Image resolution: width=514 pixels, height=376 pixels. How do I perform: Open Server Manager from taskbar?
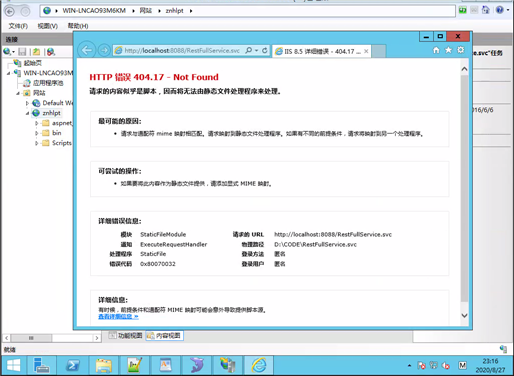click(42, 366)
